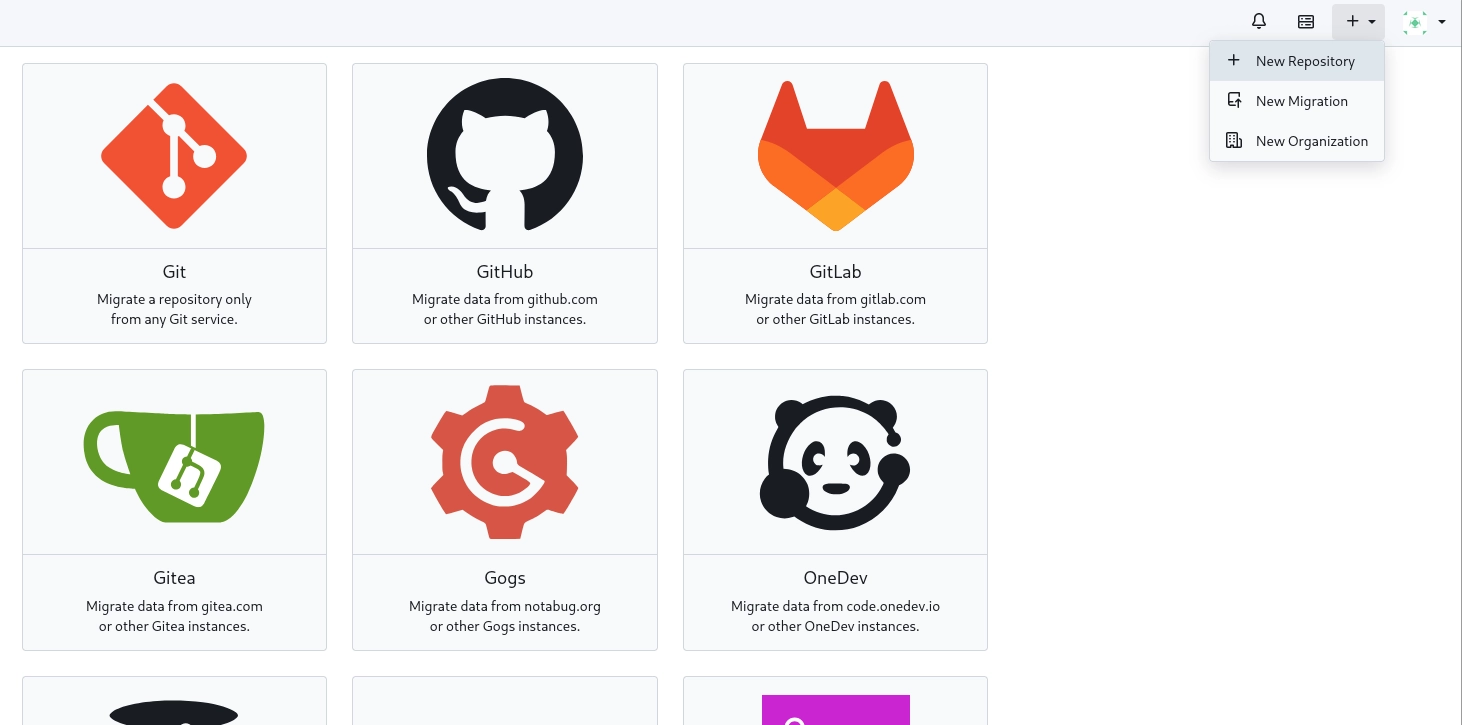Choose New Migration menu entry
The width and height of the screenshot is (1462, 725).
[1301, 101]
